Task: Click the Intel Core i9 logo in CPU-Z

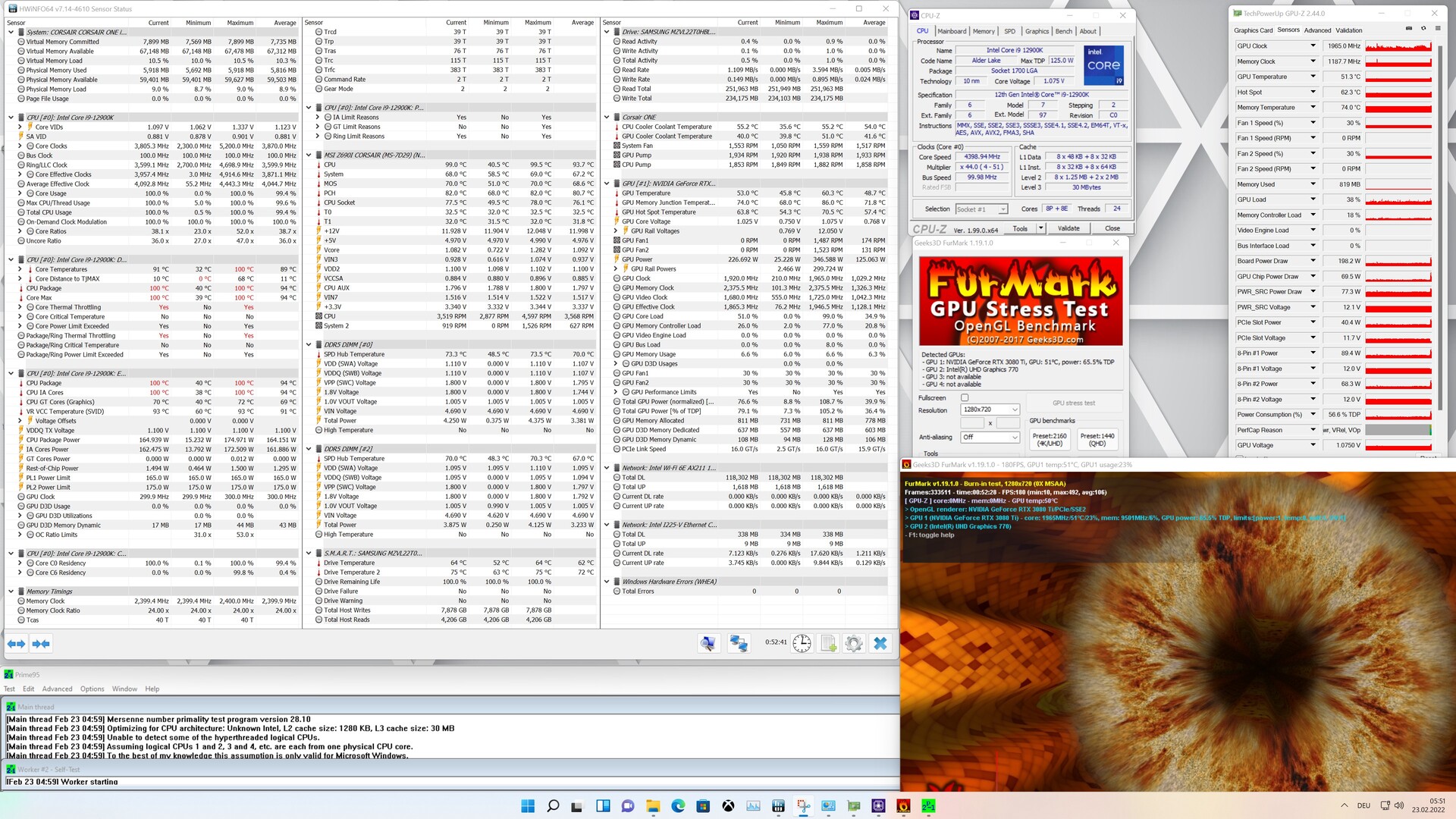Action: [x=1103, y=66]
